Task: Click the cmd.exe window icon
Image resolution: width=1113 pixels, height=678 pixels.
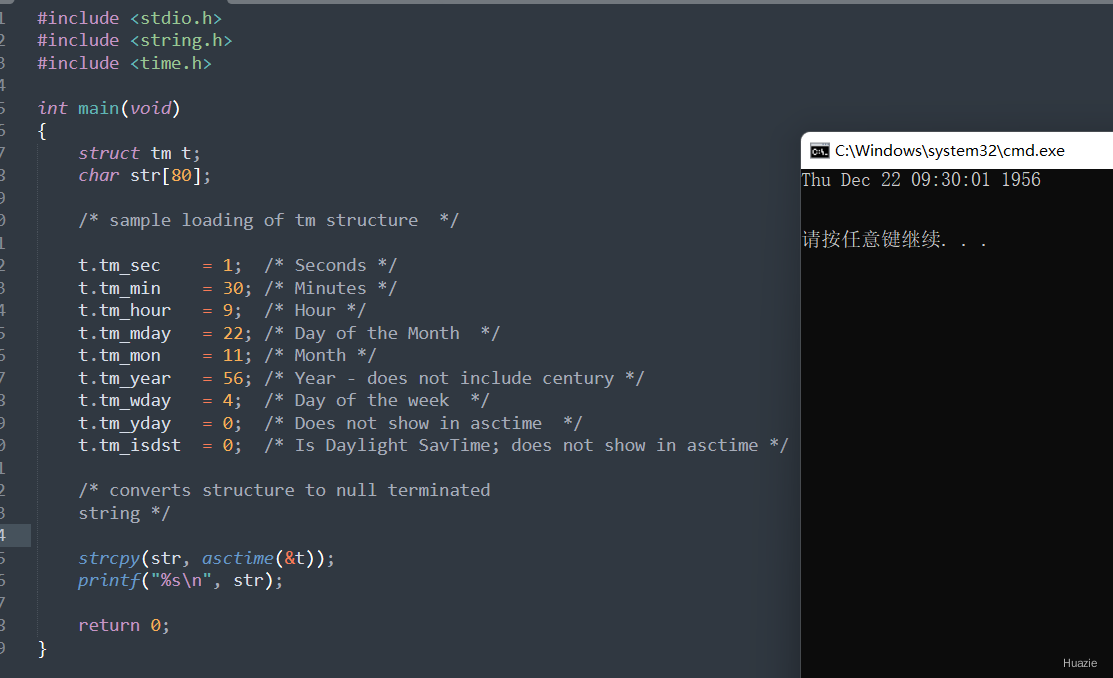Action: click(819, 151)
